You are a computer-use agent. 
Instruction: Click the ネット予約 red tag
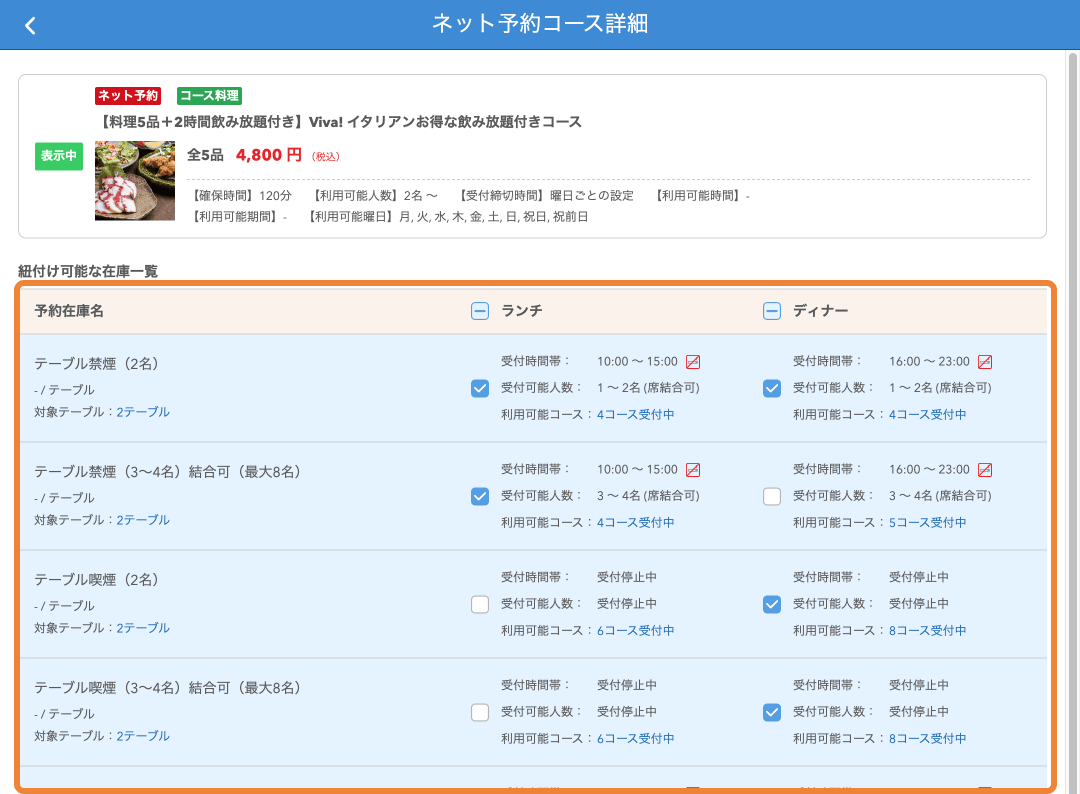click(x=127, y=96)
